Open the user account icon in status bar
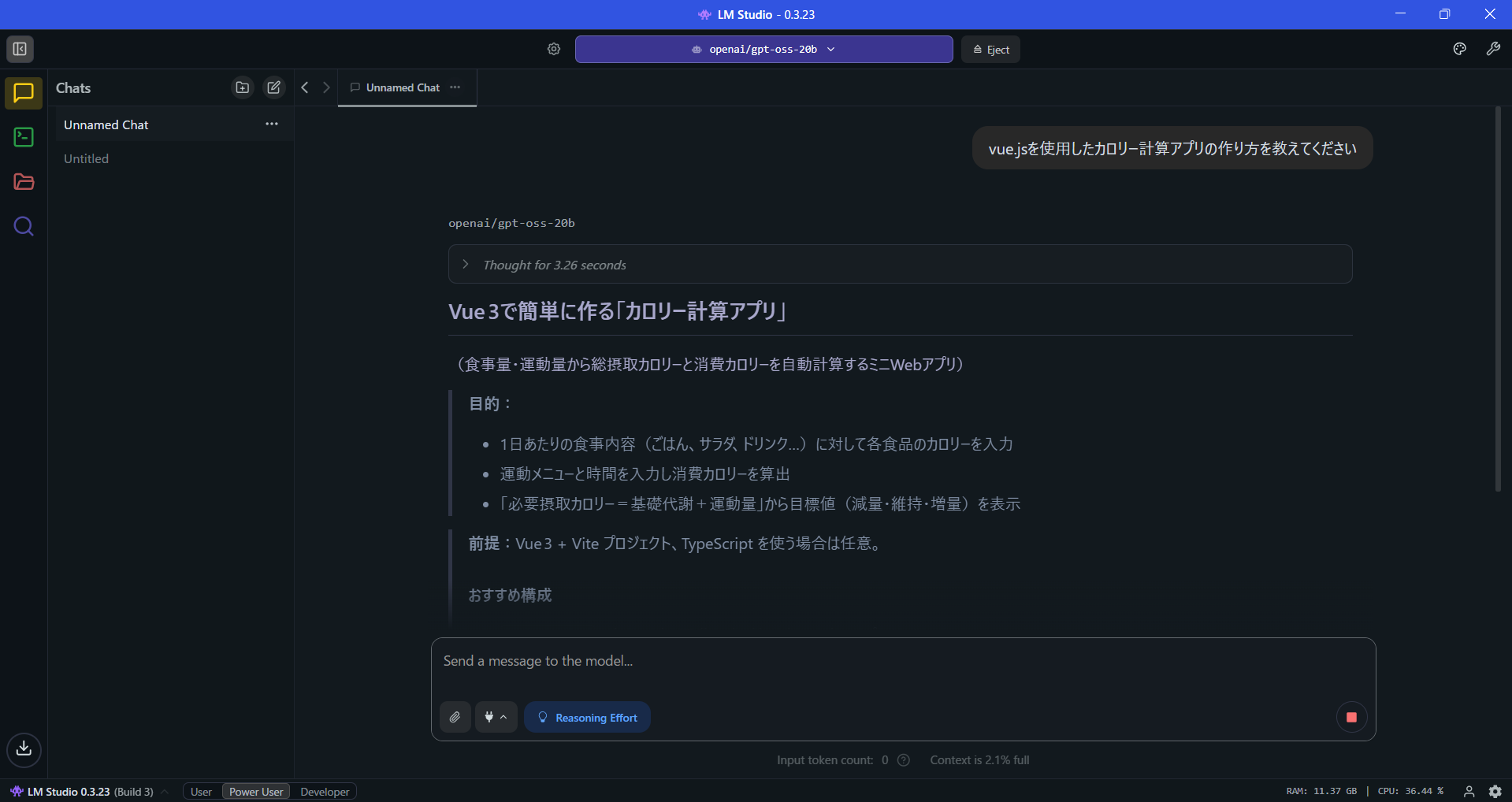This screenshot has height=802, width=1512. [x=1469, y=791]
